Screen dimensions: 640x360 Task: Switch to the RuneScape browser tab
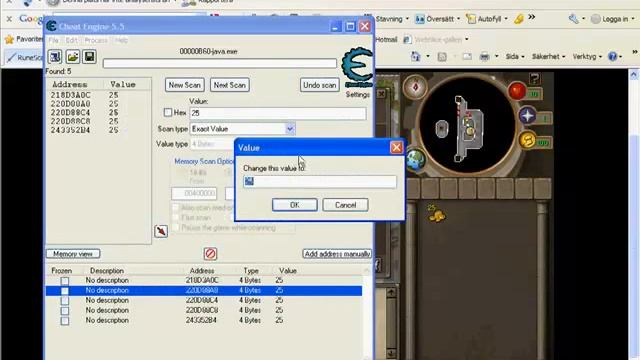pyautogui.click(x=24, y=58)
